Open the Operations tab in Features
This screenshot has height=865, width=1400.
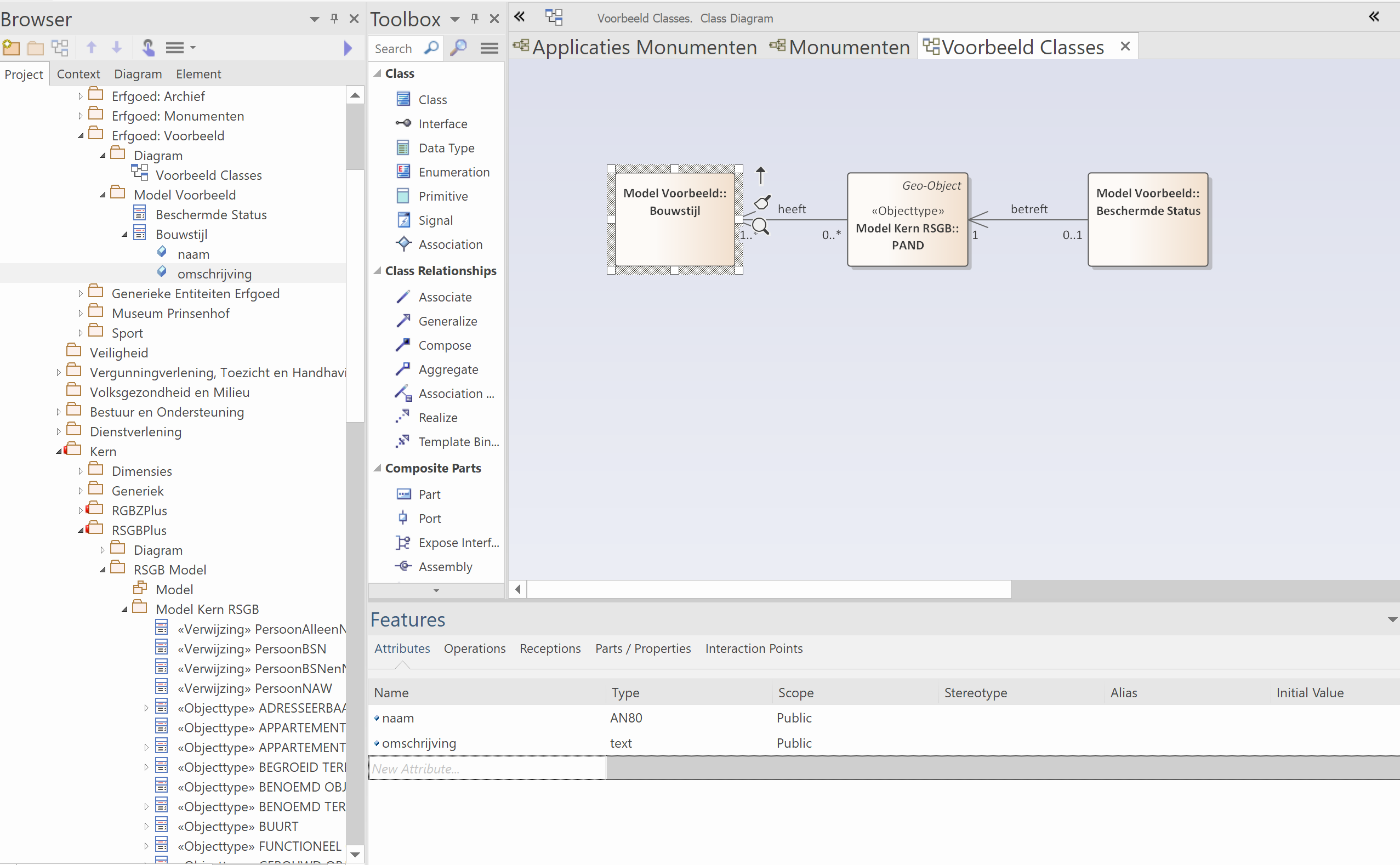(474, 648)
